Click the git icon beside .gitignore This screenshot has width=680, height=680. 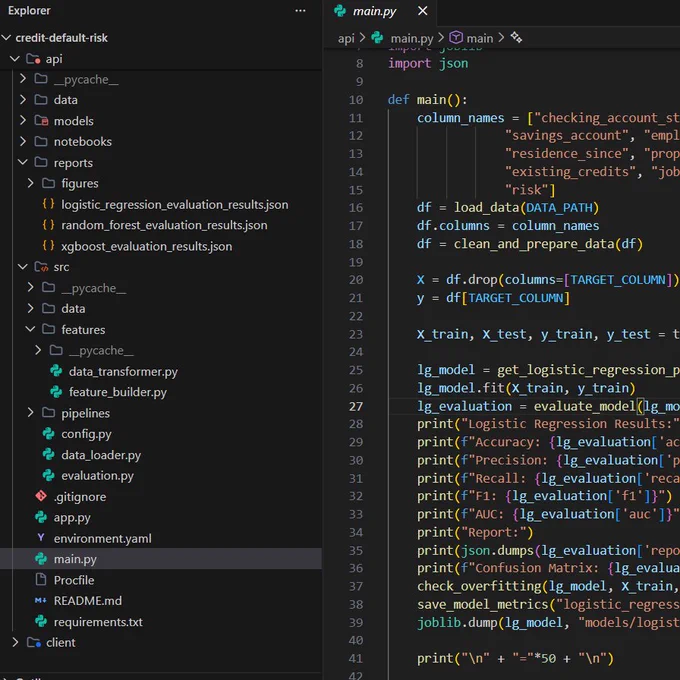pyautogui.click(x=41, y=496)
